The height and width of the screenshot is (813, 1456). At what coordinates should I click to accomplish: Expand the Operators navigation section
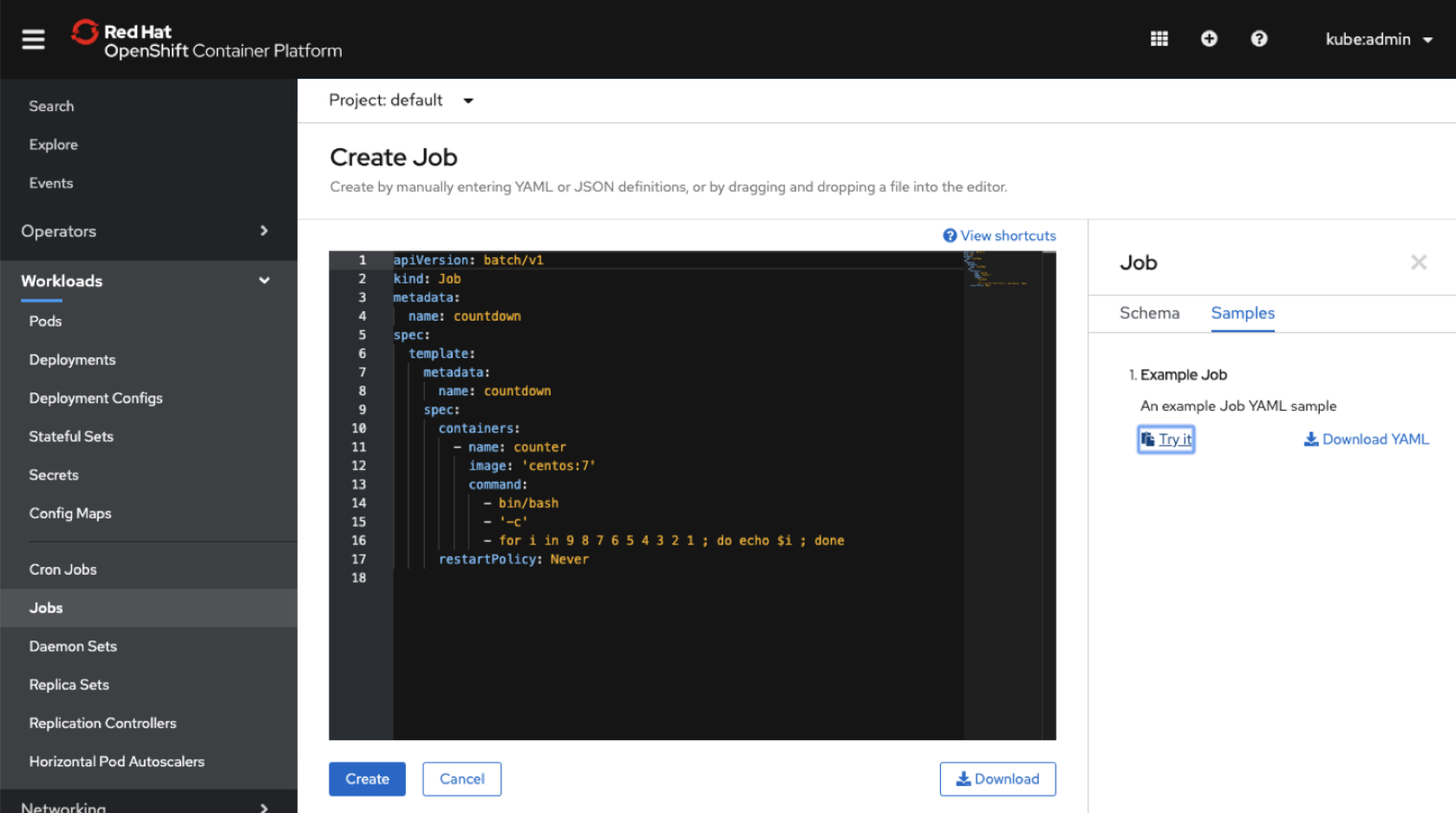[147, 231]
